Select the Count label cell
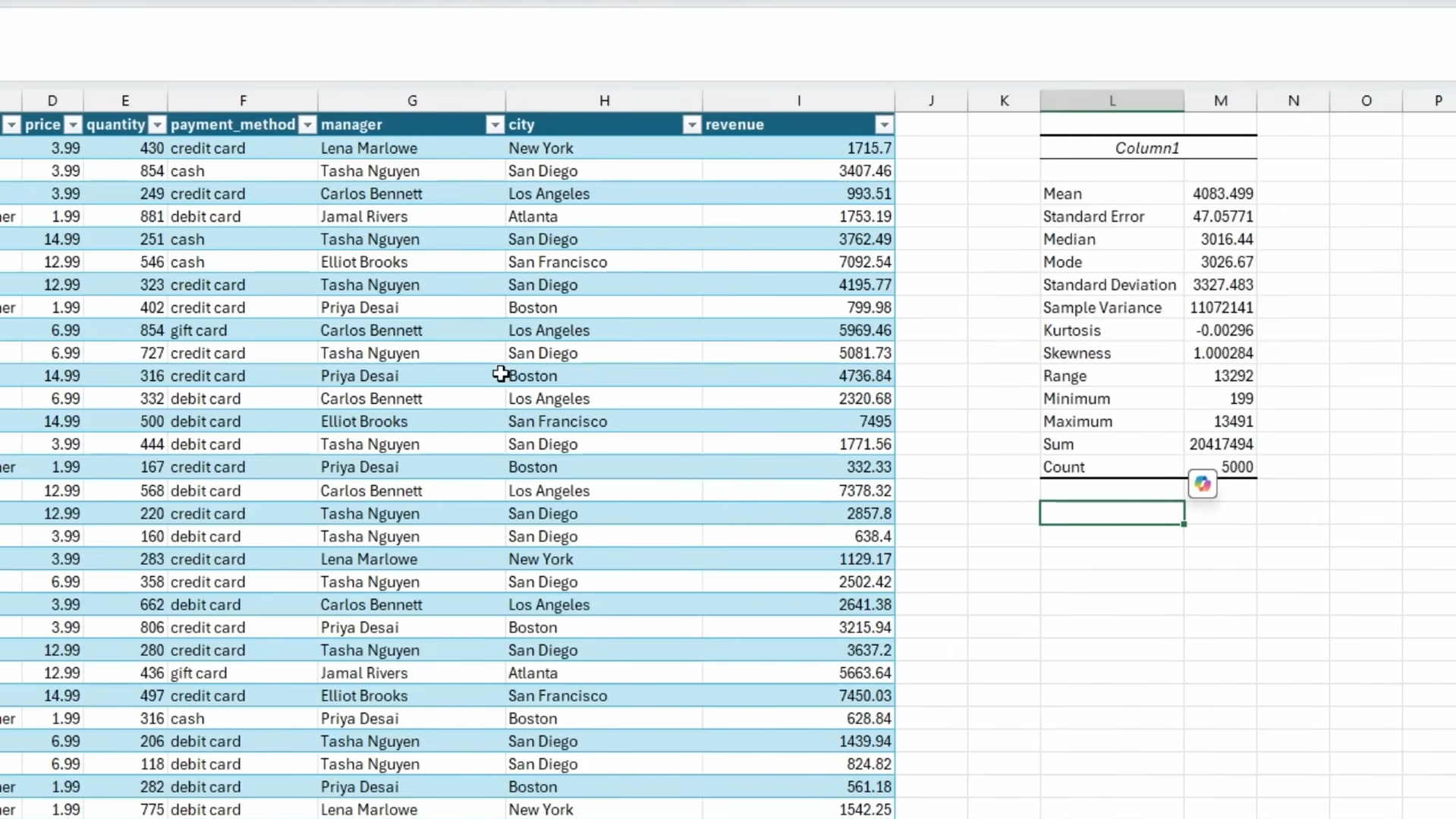The width and height of the screenshot is (1456, 819). 1112,467
